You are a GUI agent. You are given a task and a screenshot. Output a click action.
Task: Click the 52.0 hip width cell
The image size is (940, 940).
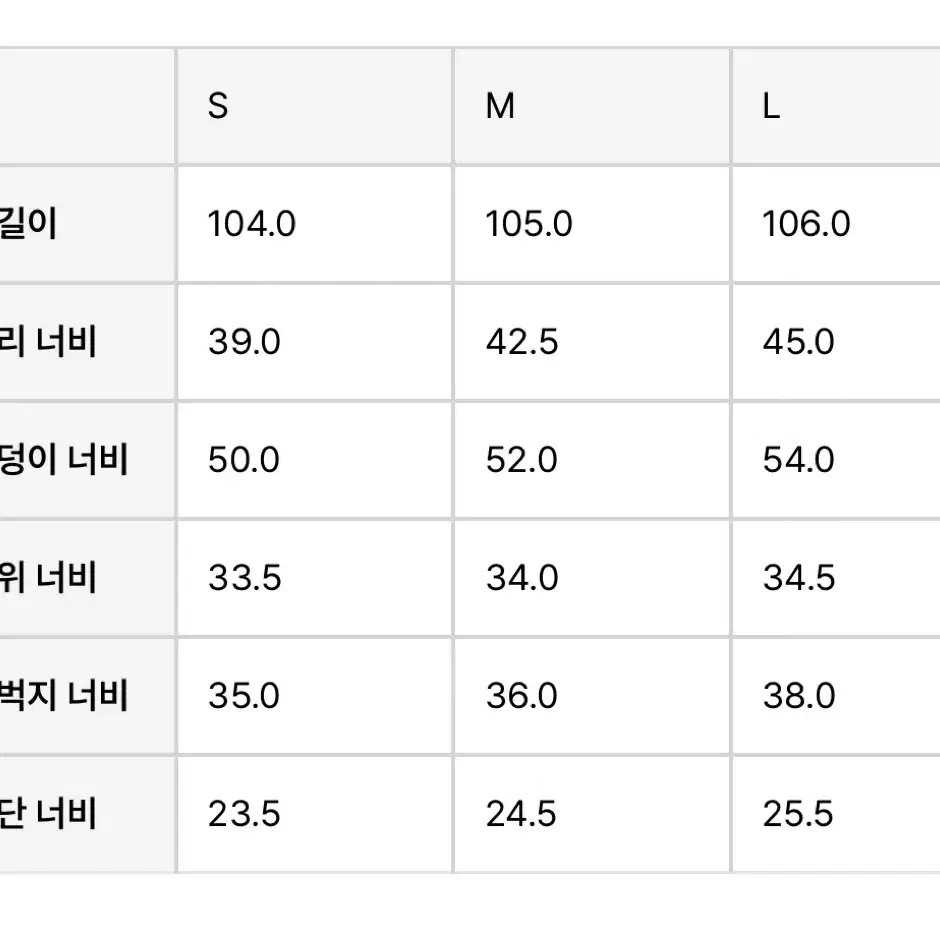(x=592, y=460)
